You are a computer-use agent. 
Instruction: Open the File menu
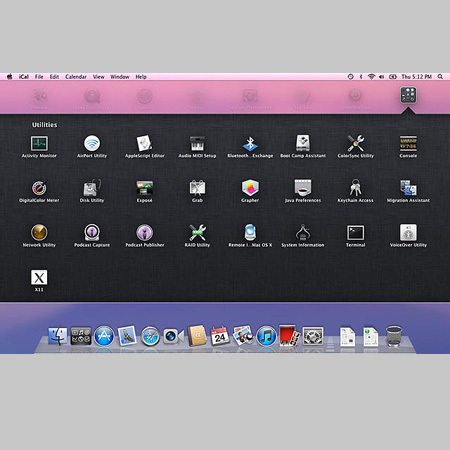39,77
